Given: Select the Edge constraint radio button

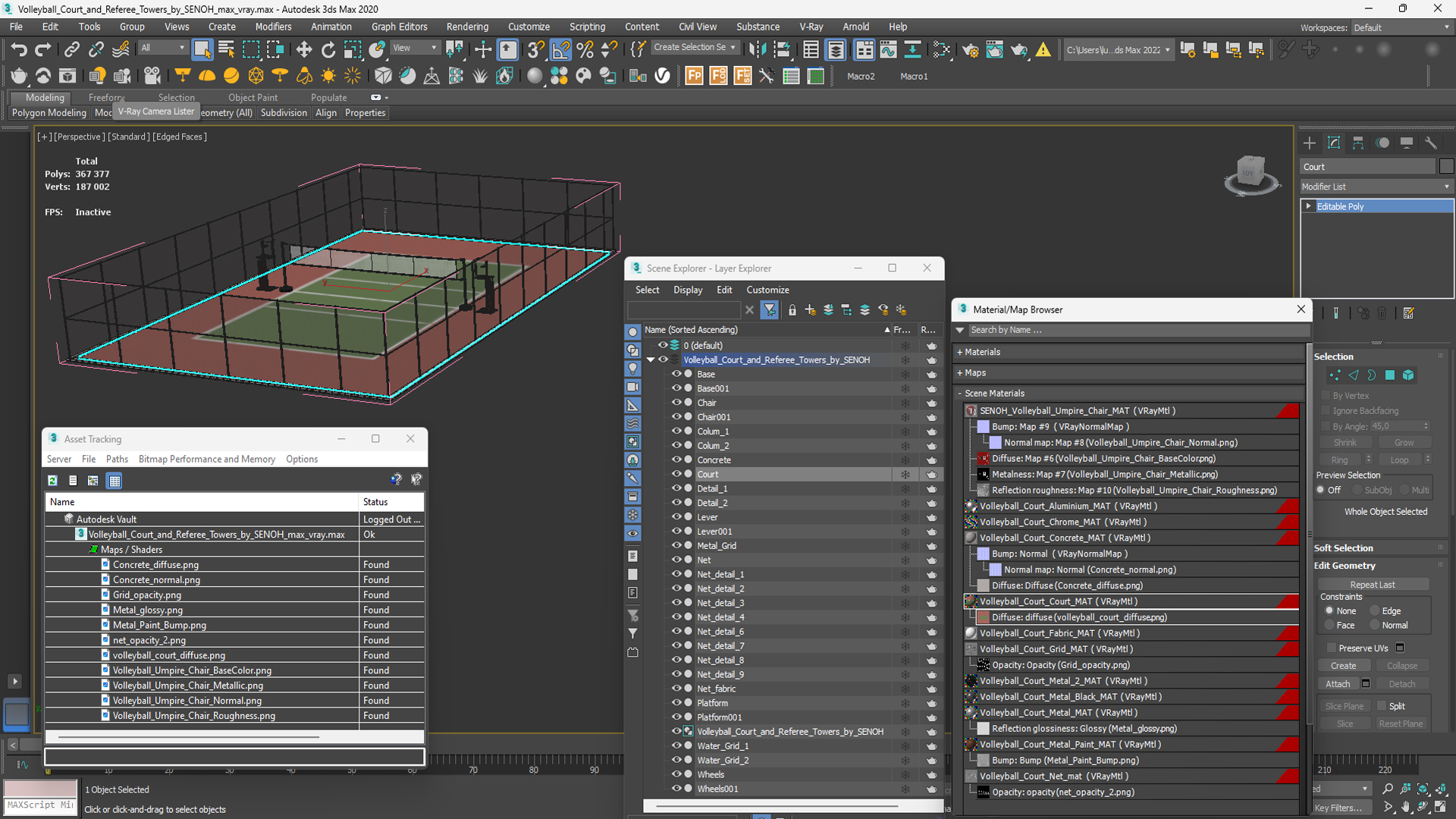Looking at the screenshot, I should (x=1374, y=611).
